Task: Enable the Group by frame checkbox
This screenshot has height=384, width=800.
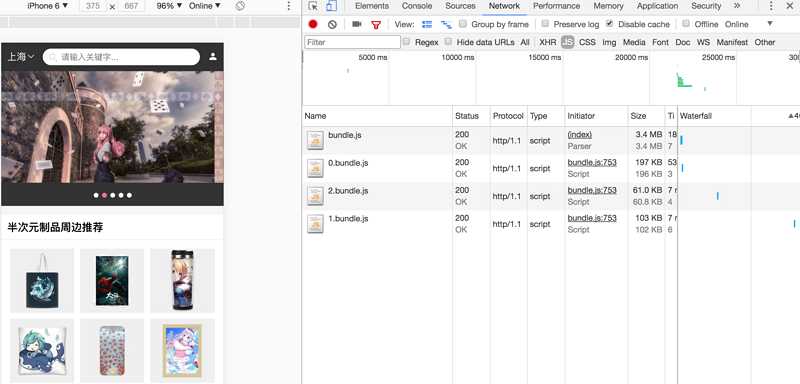Action: tap(463, 23)
